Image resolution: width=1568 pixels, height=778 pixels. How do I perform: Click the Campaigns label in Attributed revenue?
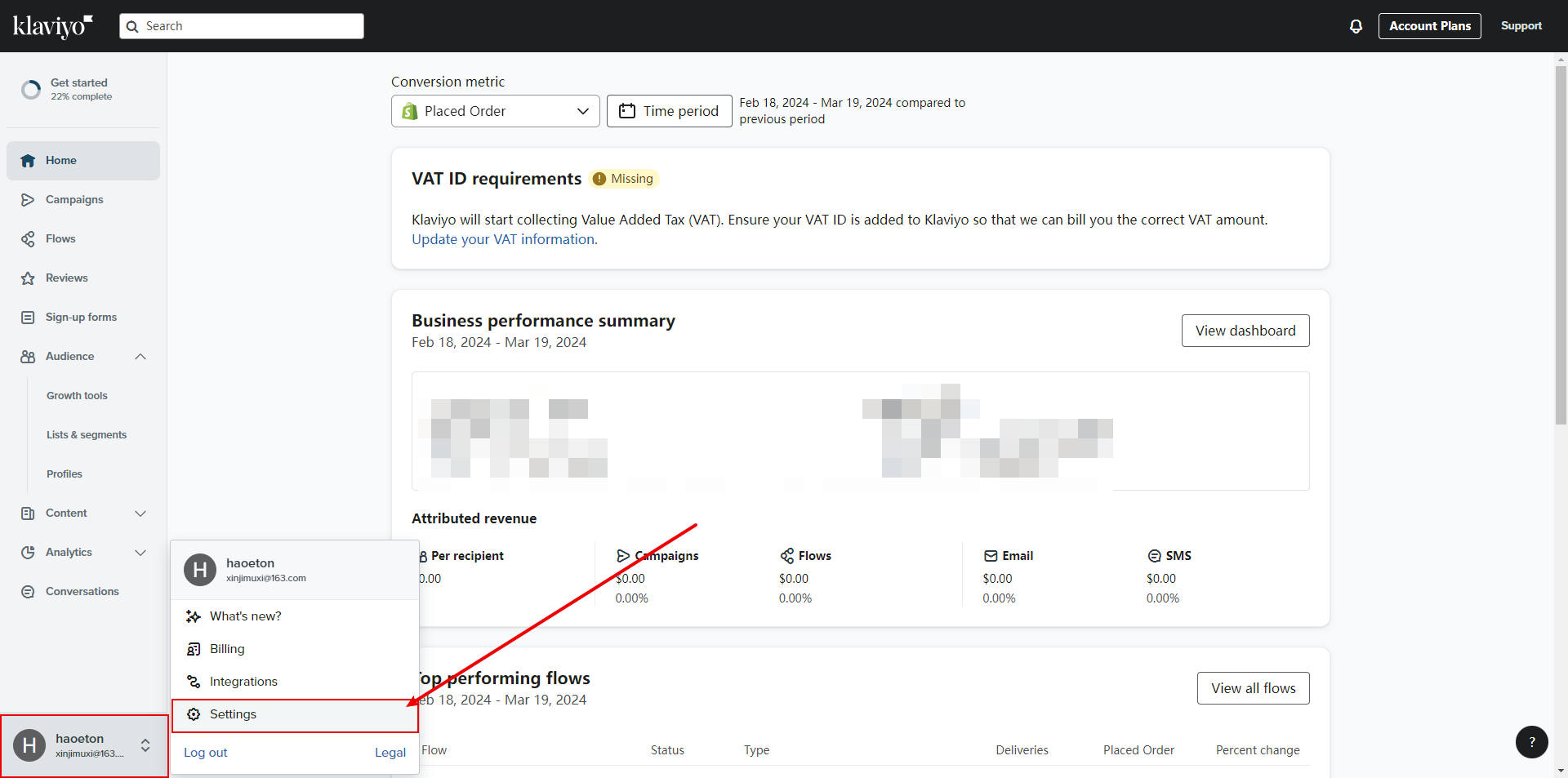[x=667, y=556]
